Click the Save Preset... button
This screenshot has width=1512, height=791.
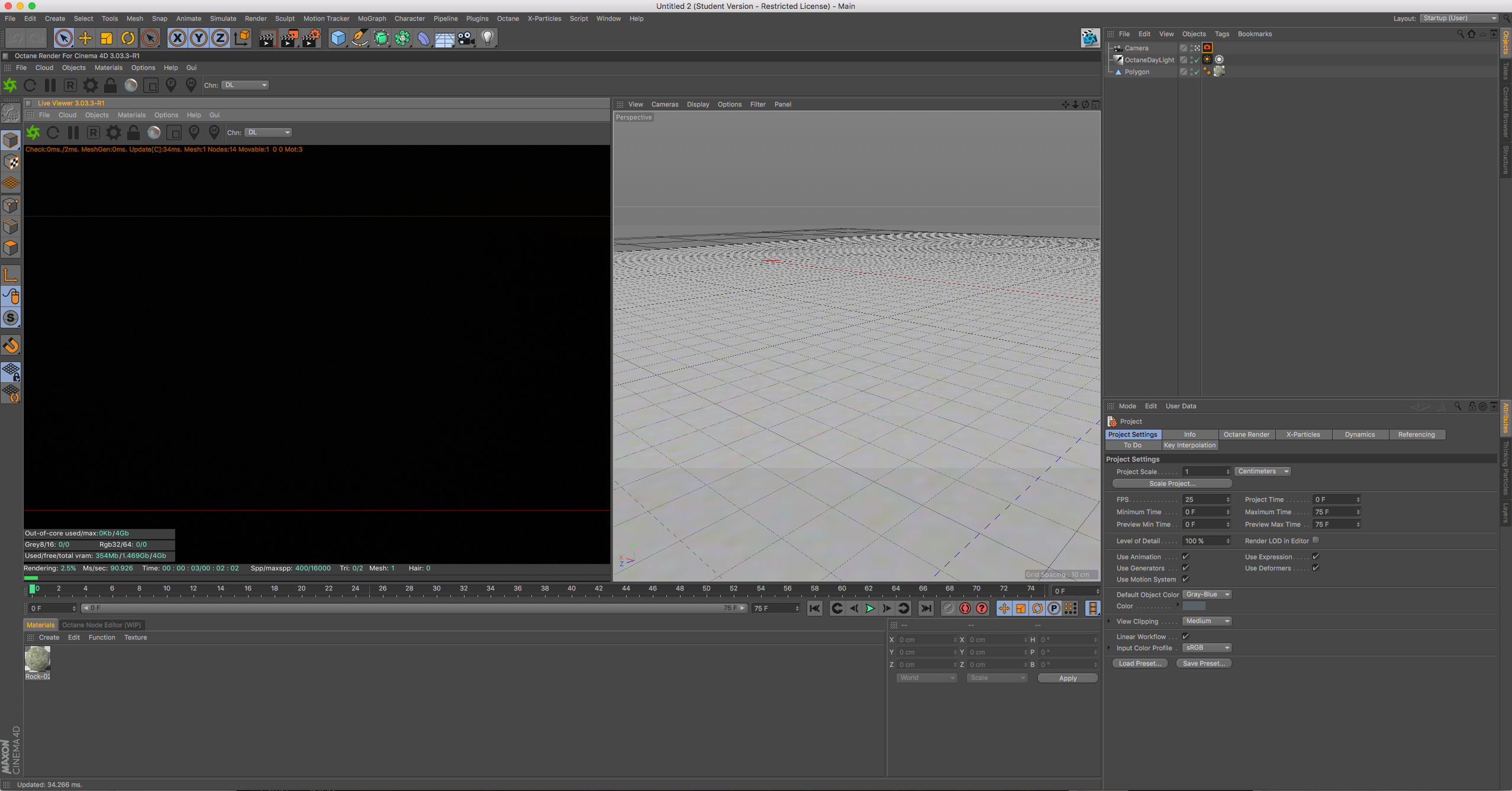(x=1204, y=663)
